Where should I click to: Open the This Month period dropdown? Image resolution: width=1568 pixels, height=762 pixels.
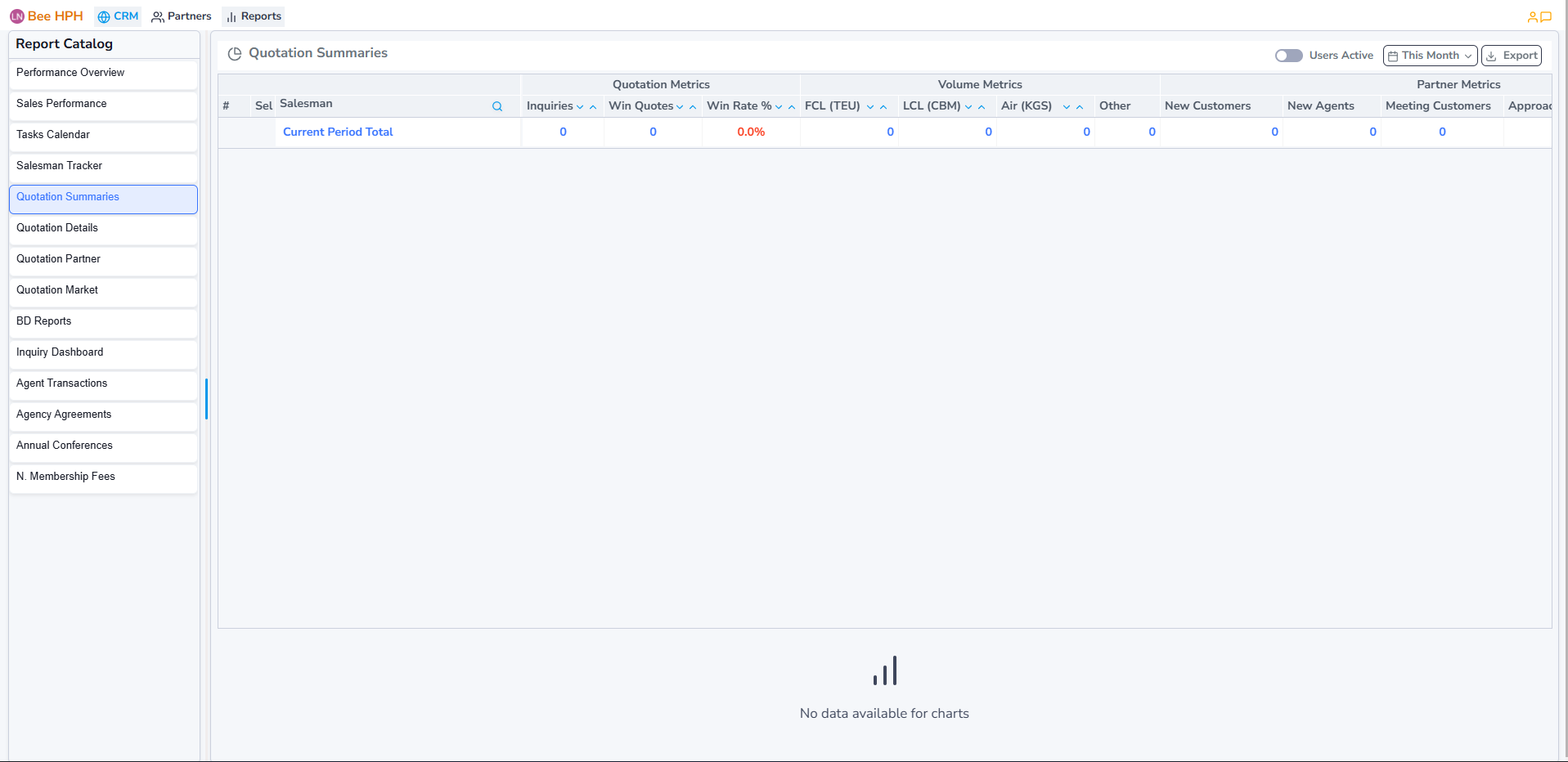click(1430, 56)
